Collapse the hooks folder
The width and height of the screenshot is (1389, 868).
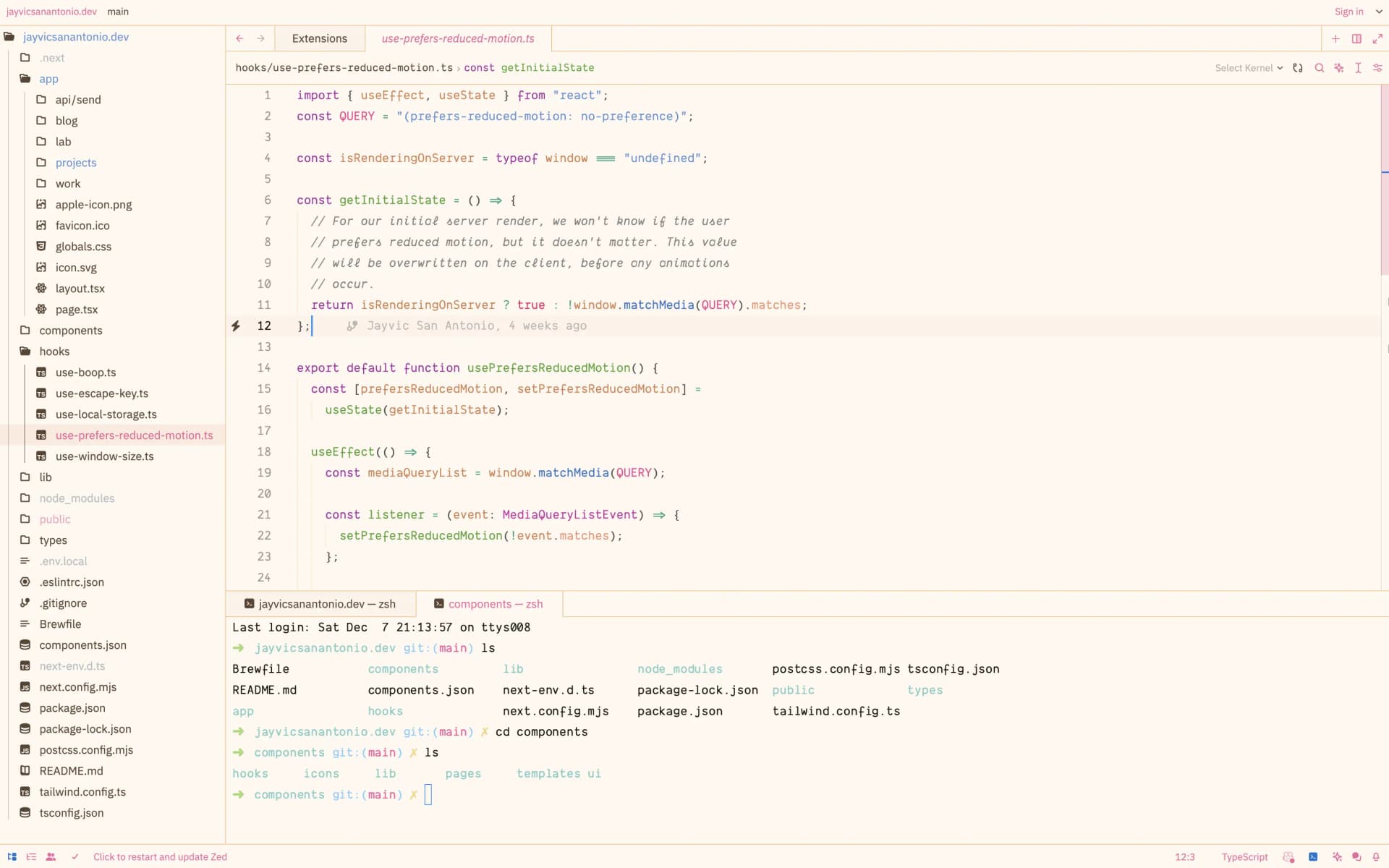coord(54,351)
